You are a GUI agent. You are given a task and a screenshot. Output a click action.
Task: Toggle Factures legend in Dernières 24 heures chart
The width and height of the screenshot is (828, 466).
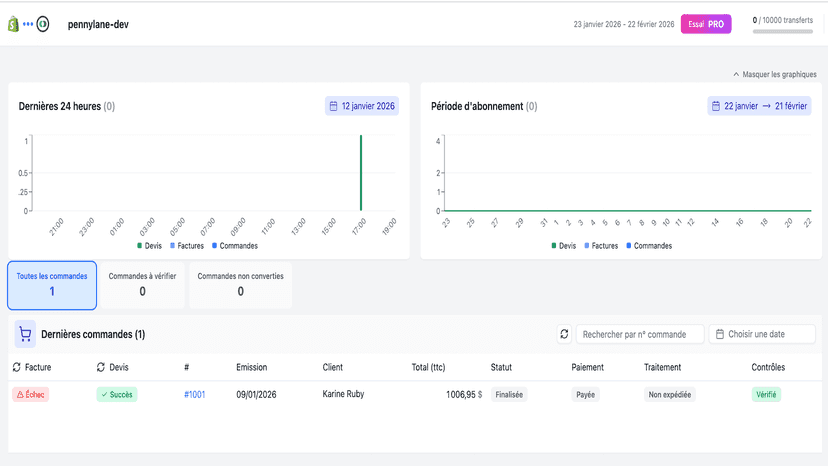(x=187, y=246)
